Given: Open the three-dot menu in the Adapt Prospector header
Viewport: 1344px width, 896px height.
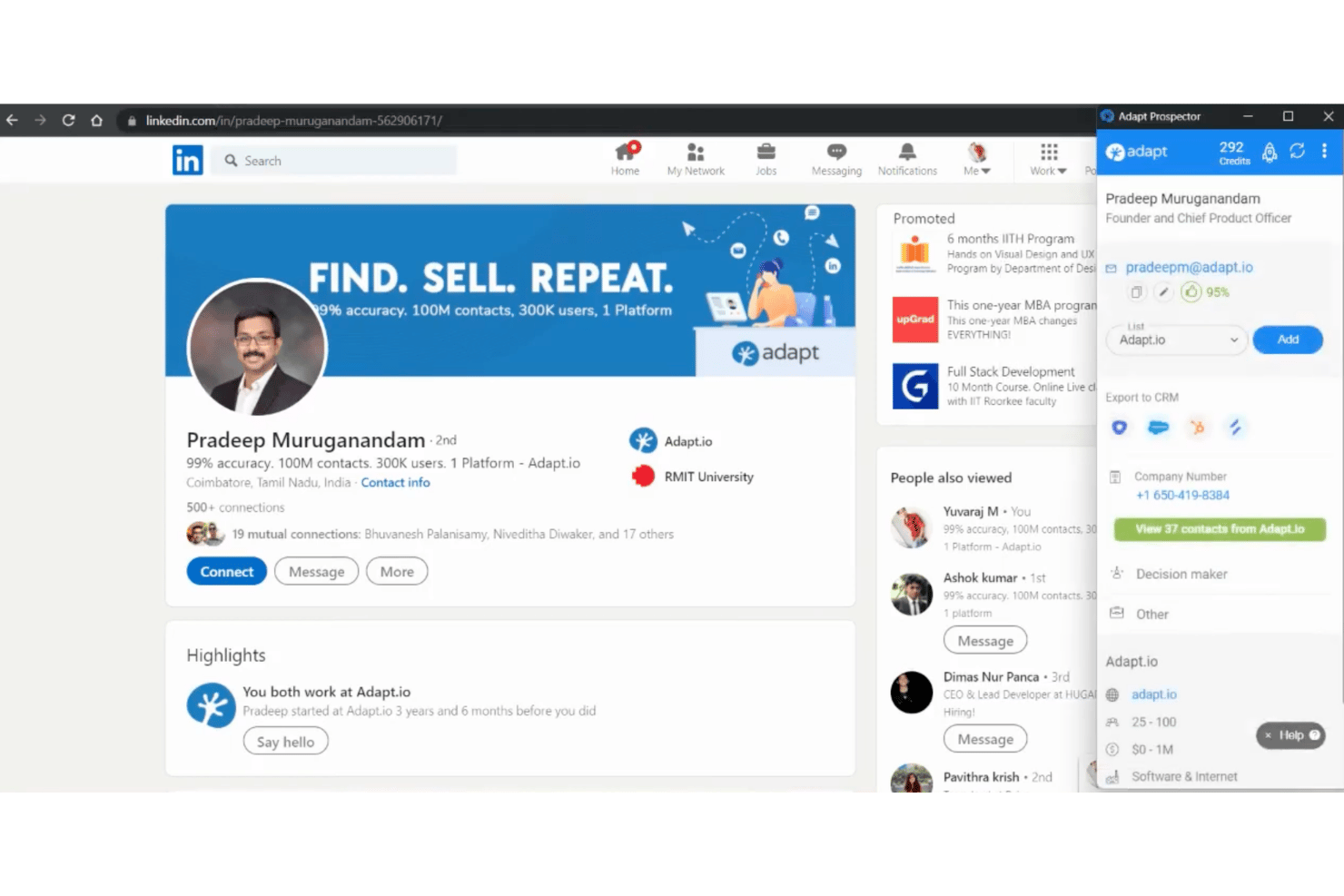Looking at the screenshot, I should point(1324,152).
